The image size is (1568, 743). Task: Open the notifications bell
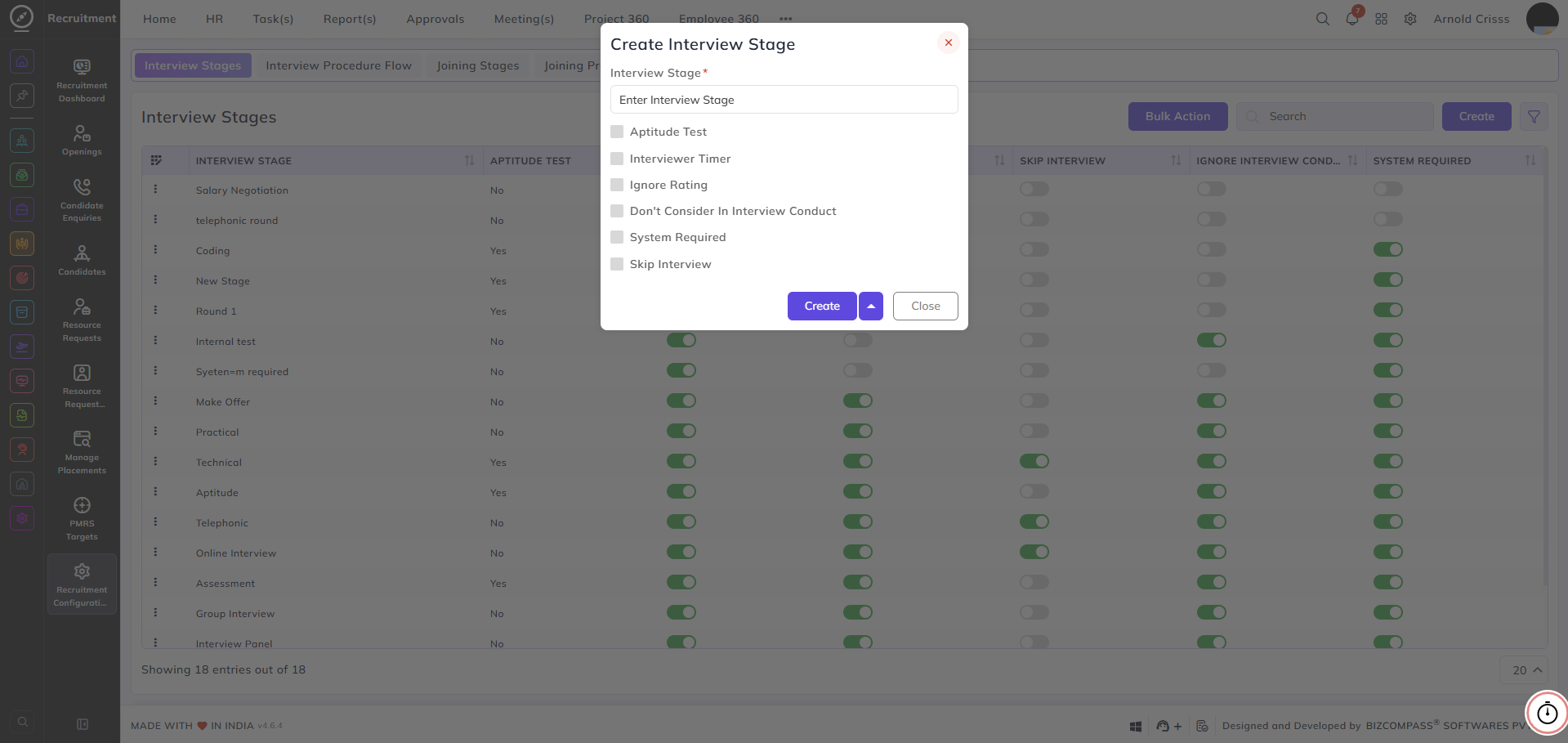[x=1352, y=19]
